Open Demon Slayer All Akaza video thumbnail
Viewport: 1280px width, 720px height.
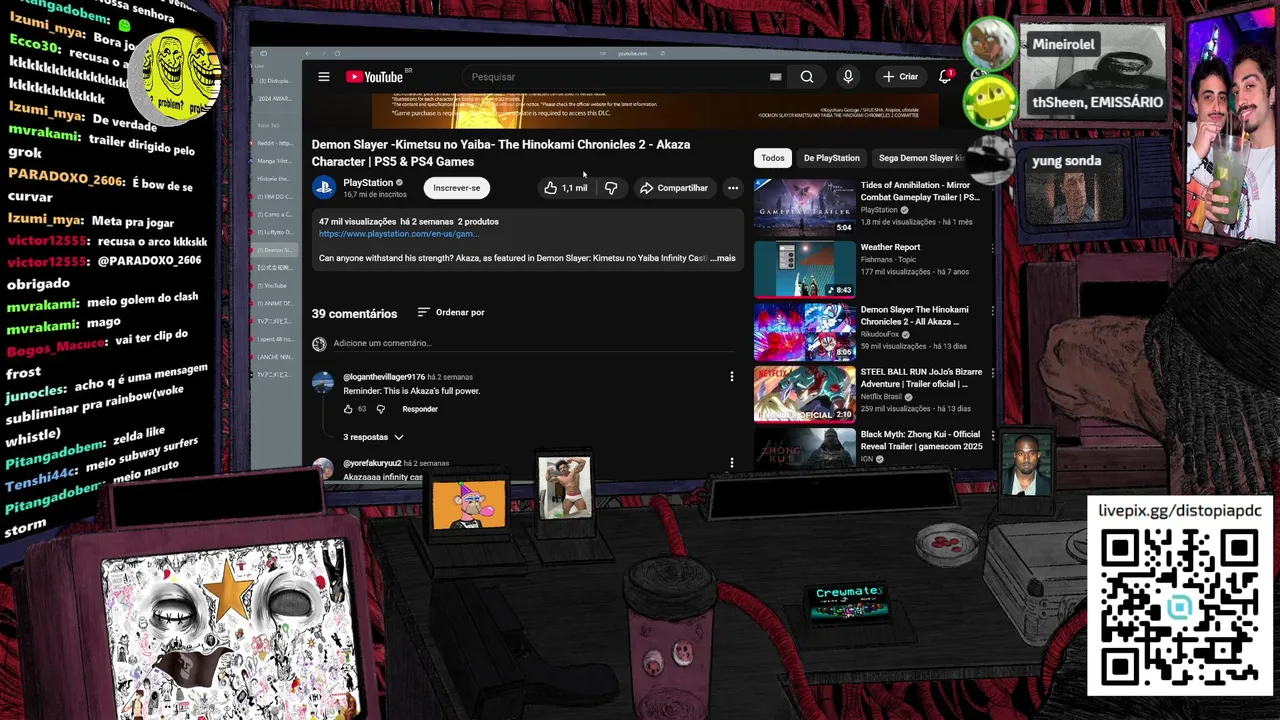(x=804, y=332)
